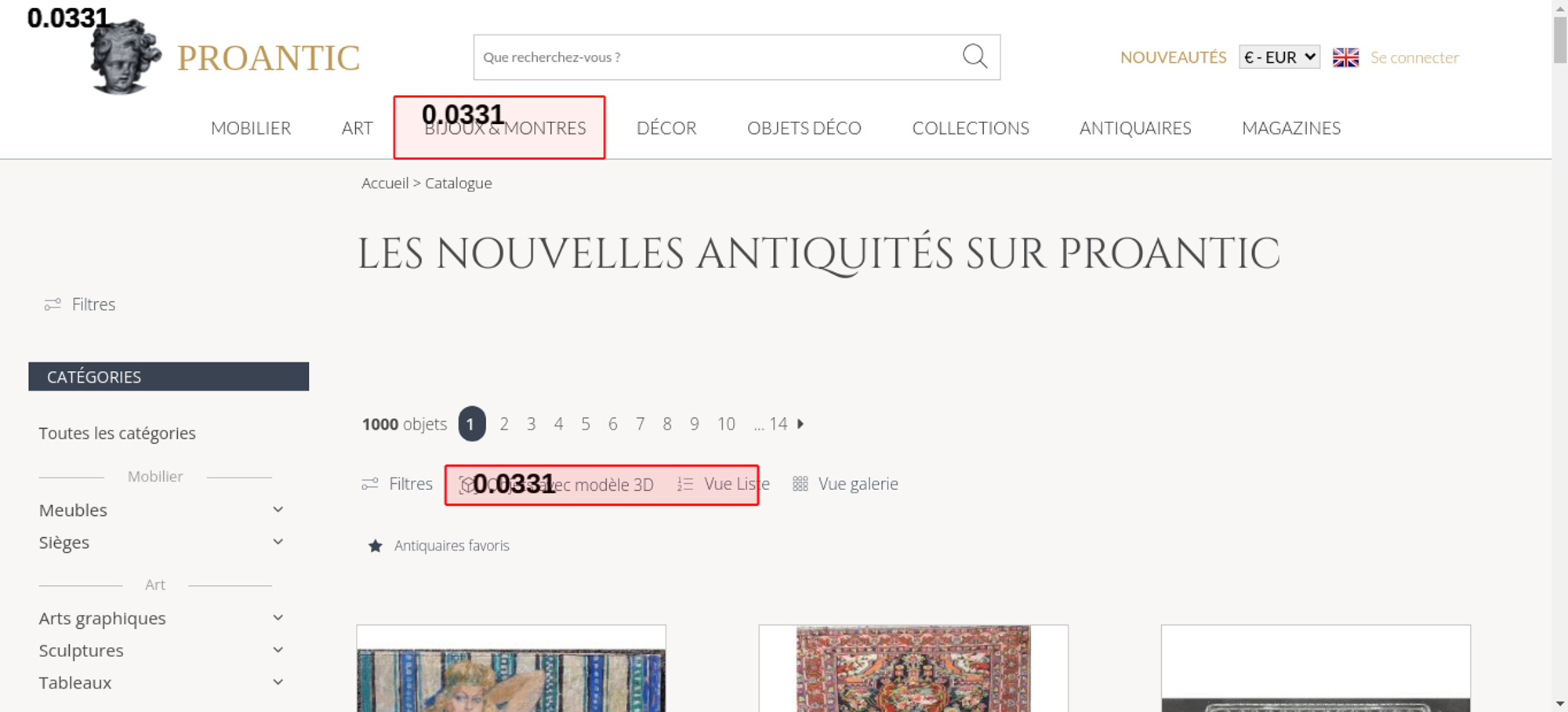Image resolution: width=1568 pixels, height=712 pixels.
Task: Click scrollbar down arrow
Action: pyautogui.click(x=1560, y=704)
